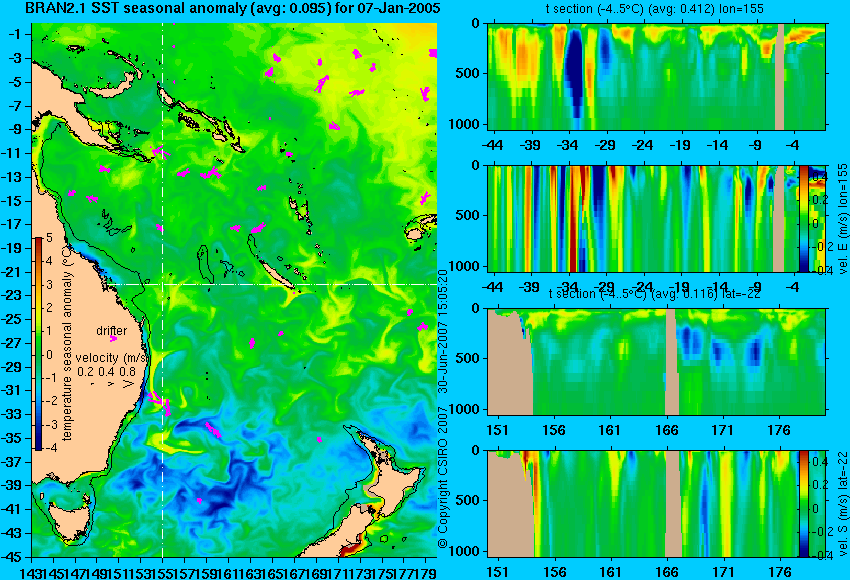Open the temperature section plot at lat=-22
This screenshot has width=850, height=580.
click(x=656, y=362)
